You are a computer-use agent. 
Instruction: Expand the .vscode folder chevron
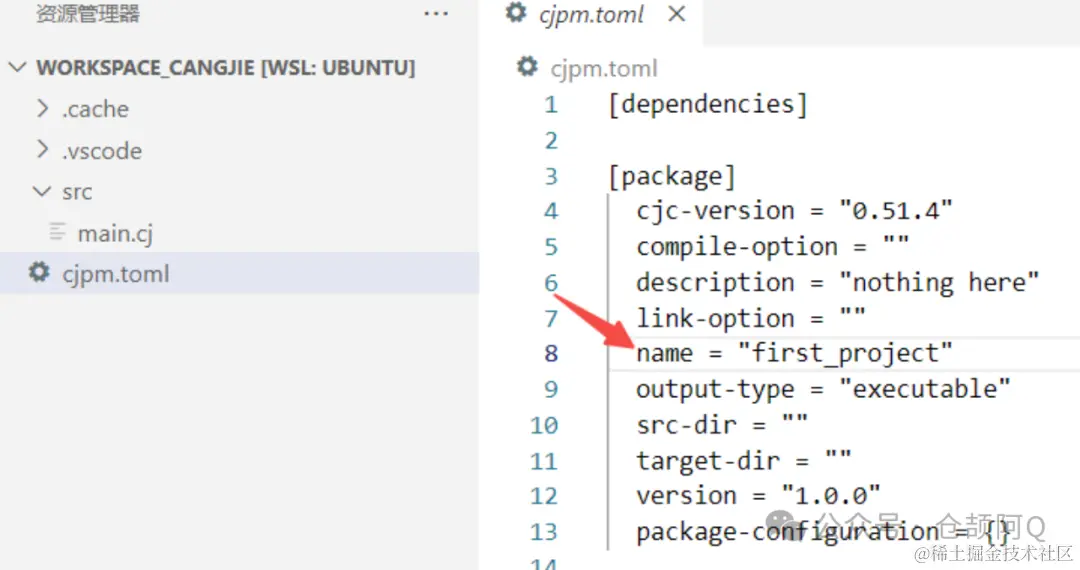43,149
